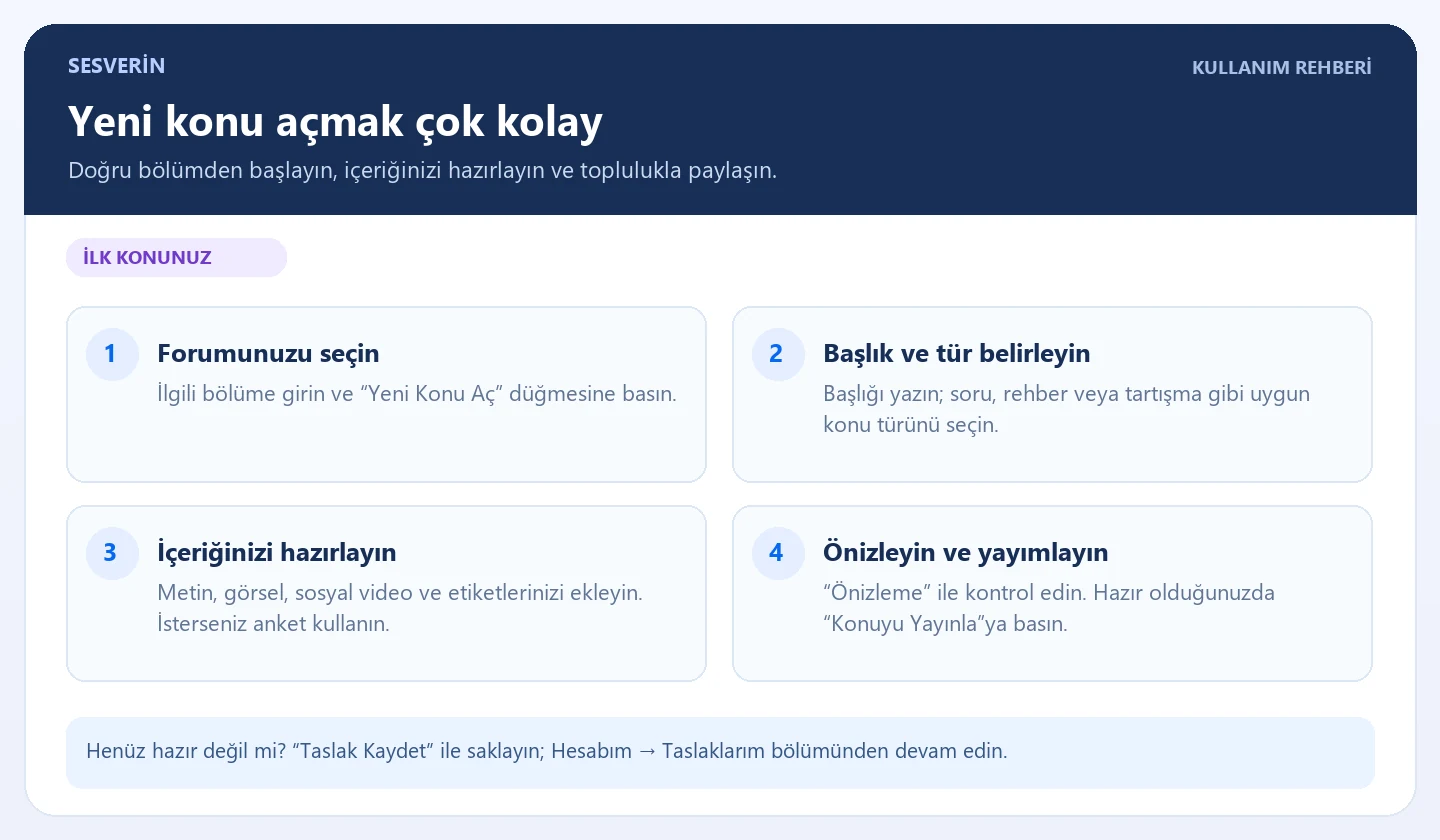Image resolution: width=1440 pixels, height=840 pixels.
Task: Click the "Forumunuzu seçin" step title
Action: pyautogui.click(x=268, y=353)
